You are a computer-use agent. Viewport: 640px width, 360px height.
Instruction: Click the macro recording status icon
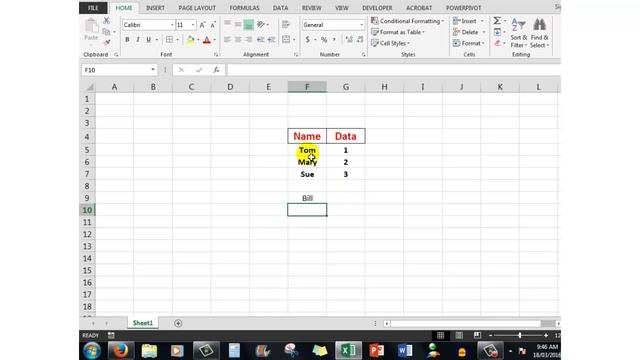pyautogui.click(x=111, y=336)
